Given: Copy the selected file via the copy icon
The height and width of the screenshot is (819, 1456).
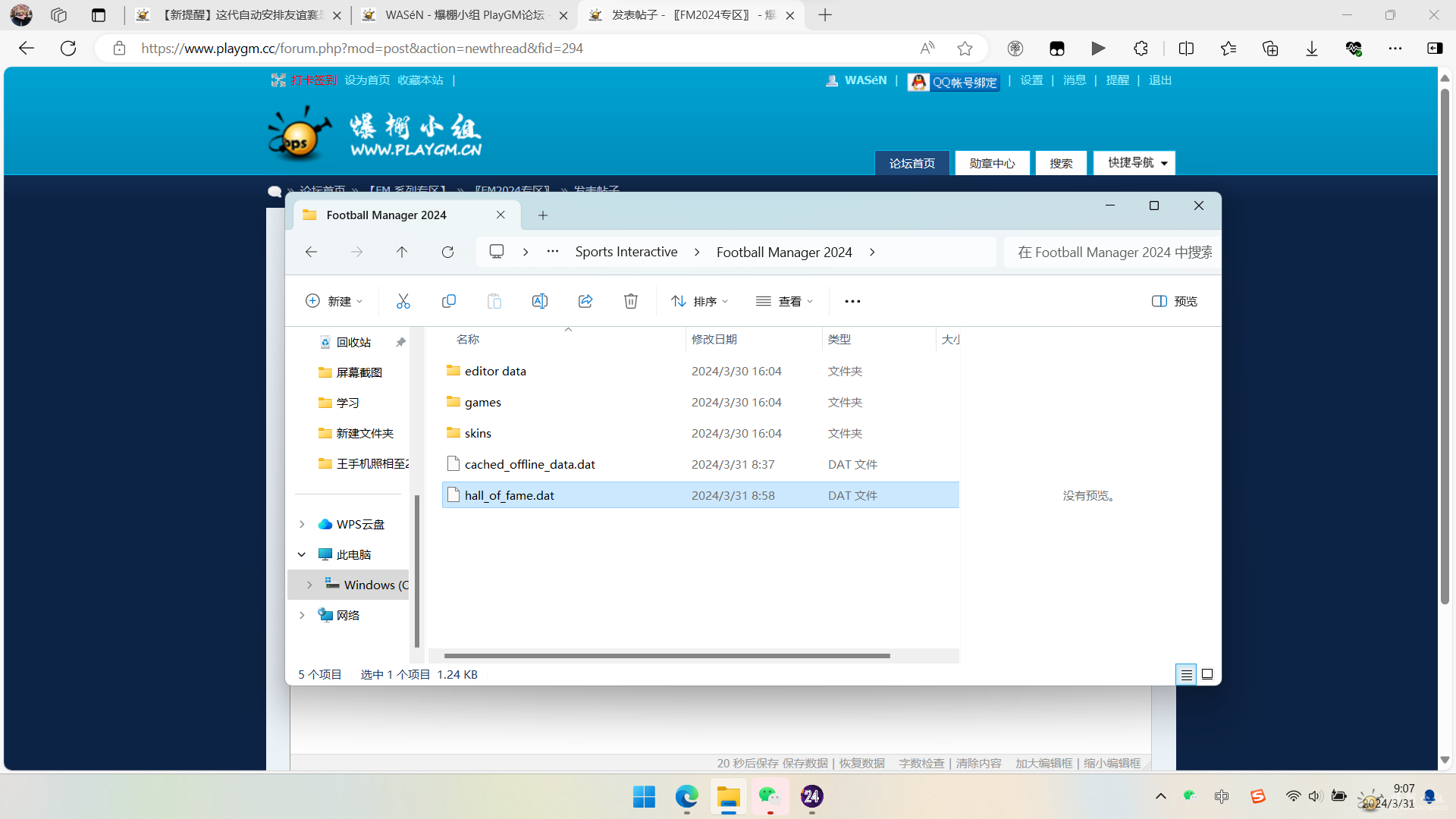Looking at the screenshot, I should (448, 301).
